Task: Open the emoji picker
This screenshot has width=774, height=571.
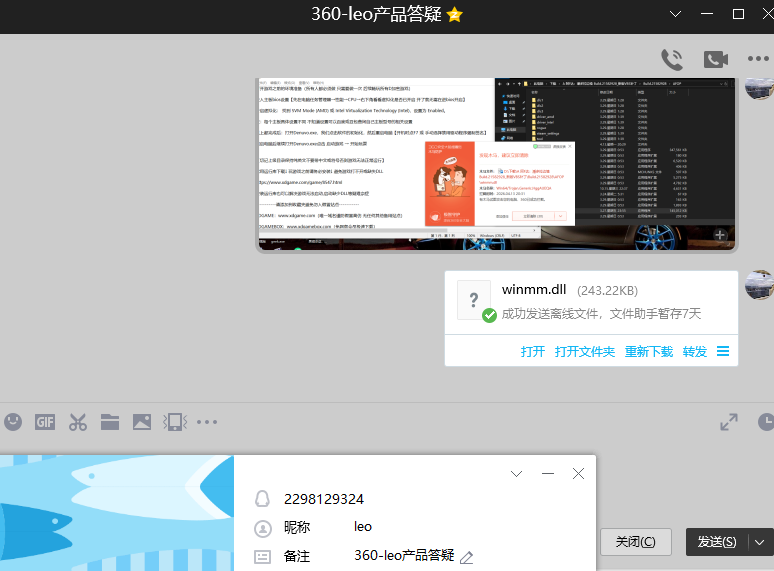Action: (x=13, y=422)
